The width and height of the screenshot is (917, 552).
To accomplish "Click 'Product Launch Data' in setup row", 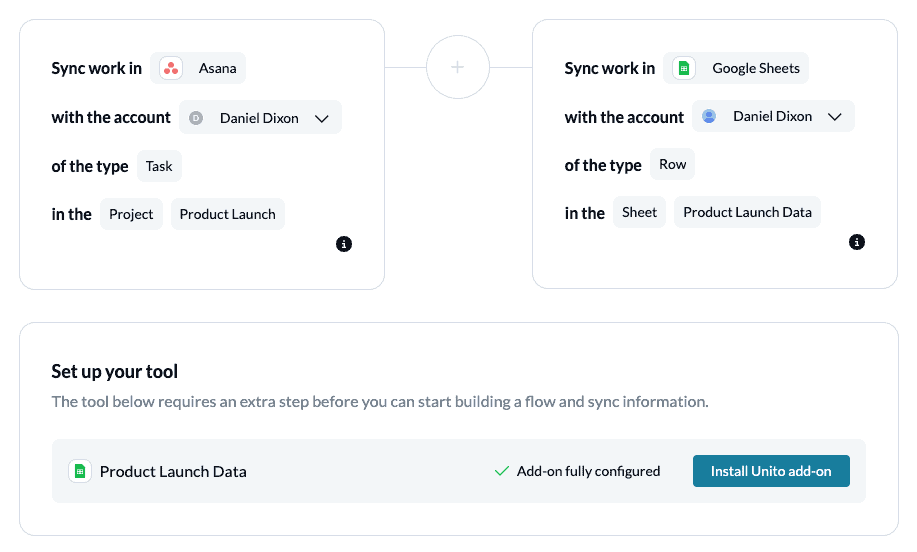I will [173, 471].
